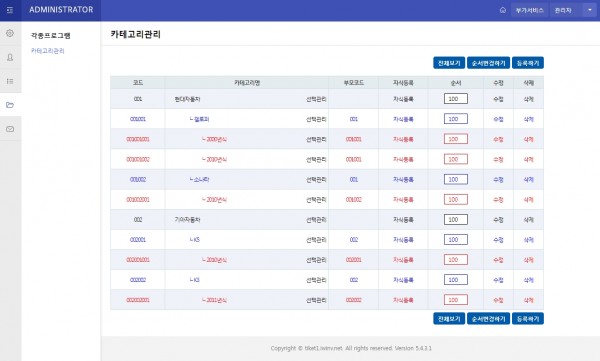Open the code link 001001001

click(x=138, y=139)
